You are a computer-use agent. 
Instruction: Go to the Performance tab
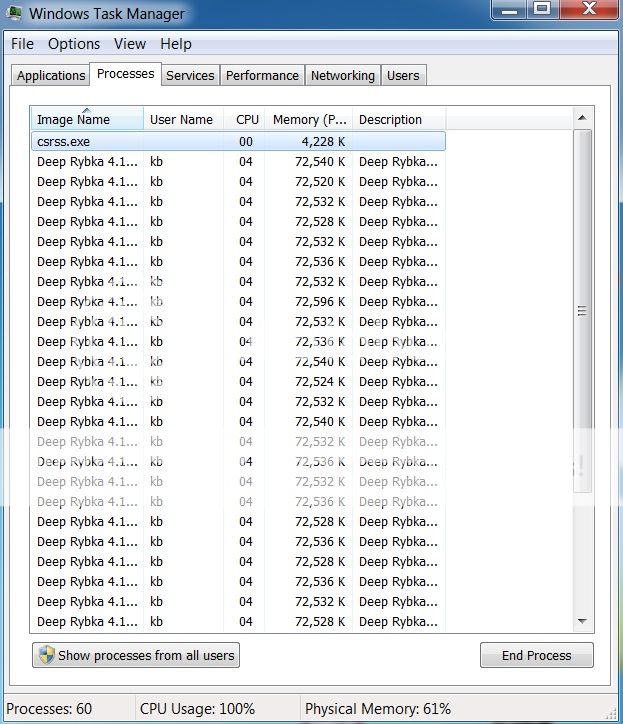click(x=262, y=76)
